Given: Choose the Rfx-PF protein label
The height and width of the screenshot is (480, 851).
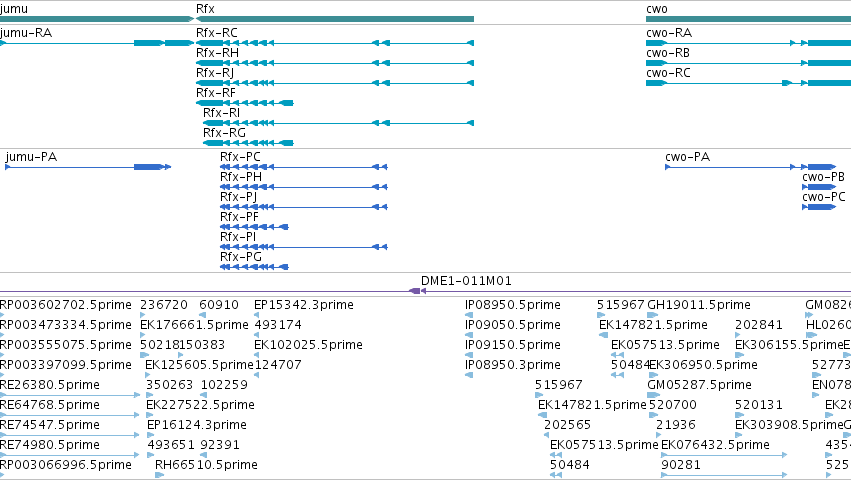Looking at the screenshot, I should (x=239, y=217).
